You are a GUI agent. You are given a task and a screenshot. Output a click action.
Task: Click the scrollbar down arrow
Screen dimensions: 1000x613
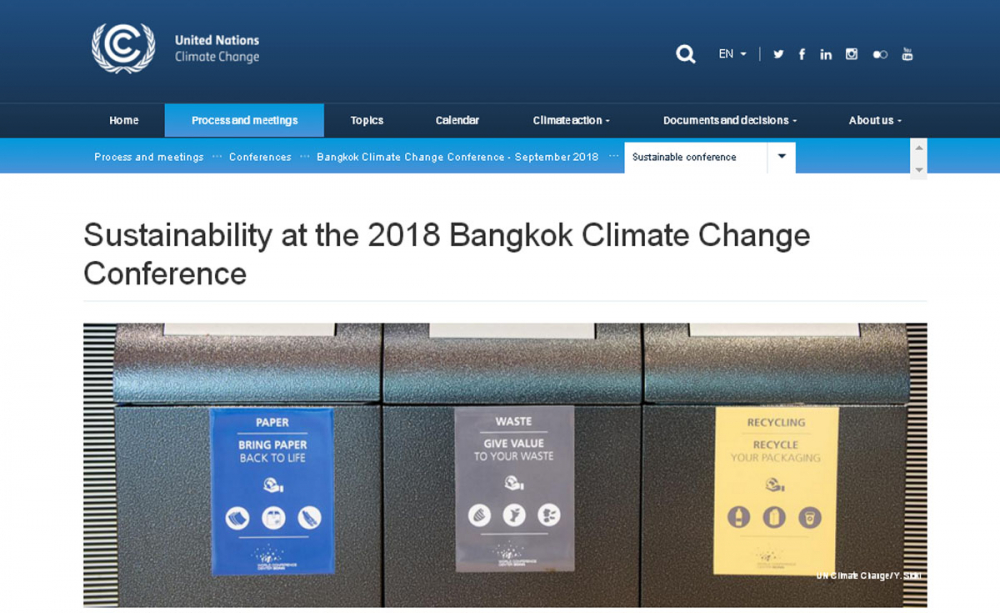[918, 170]
